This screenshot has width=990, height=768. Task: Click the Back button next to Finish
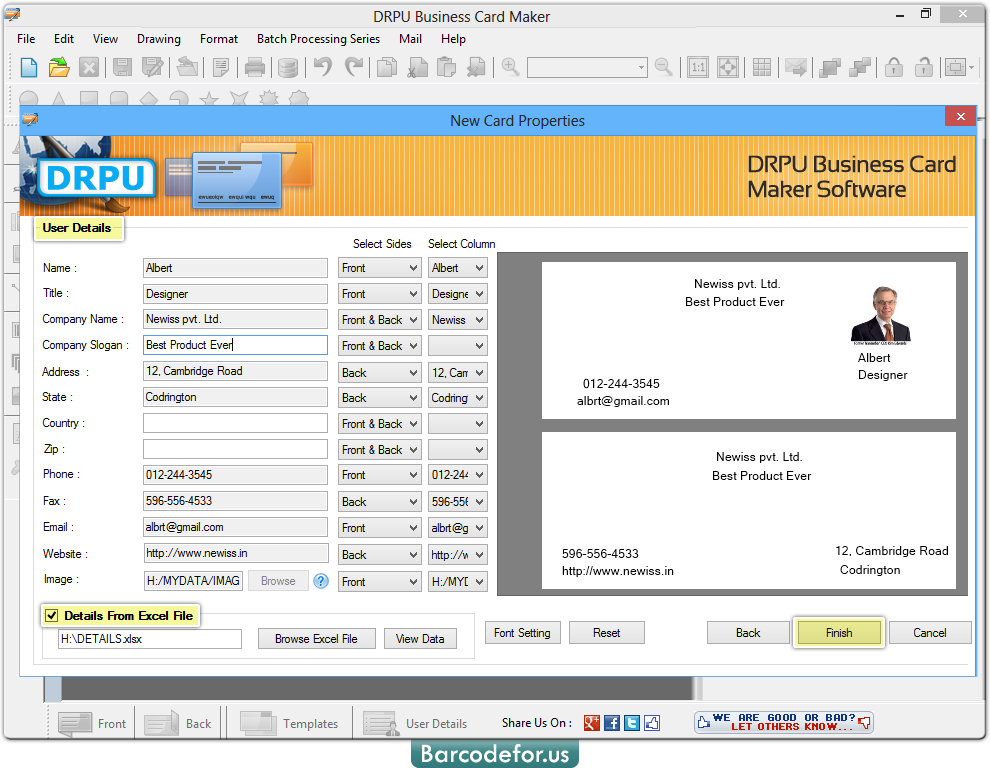coord(748,633)
